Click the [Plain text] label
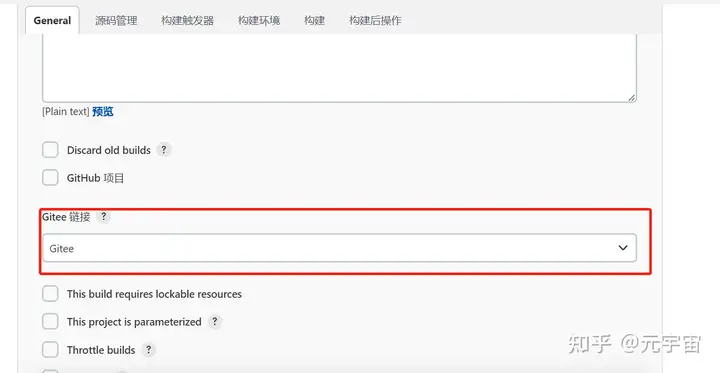The image size is (720, 373). tap(66, 112)
